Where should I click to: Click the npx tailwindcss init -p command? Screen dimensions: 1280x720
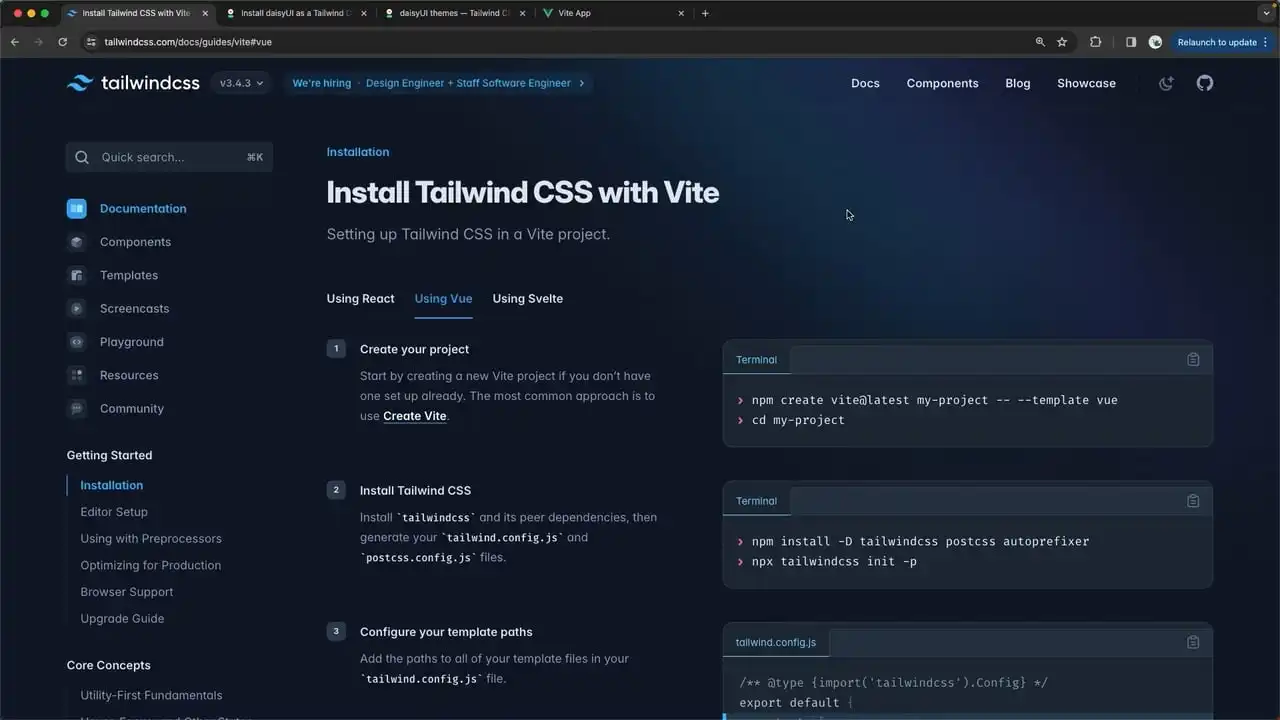[834, 561]
